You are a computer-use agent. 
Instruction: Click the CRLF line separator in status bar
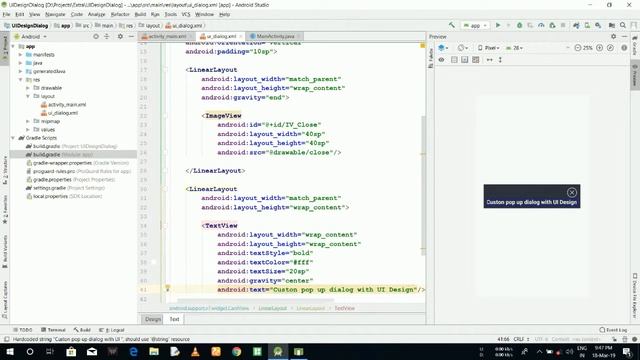click(x=521, y=339)
